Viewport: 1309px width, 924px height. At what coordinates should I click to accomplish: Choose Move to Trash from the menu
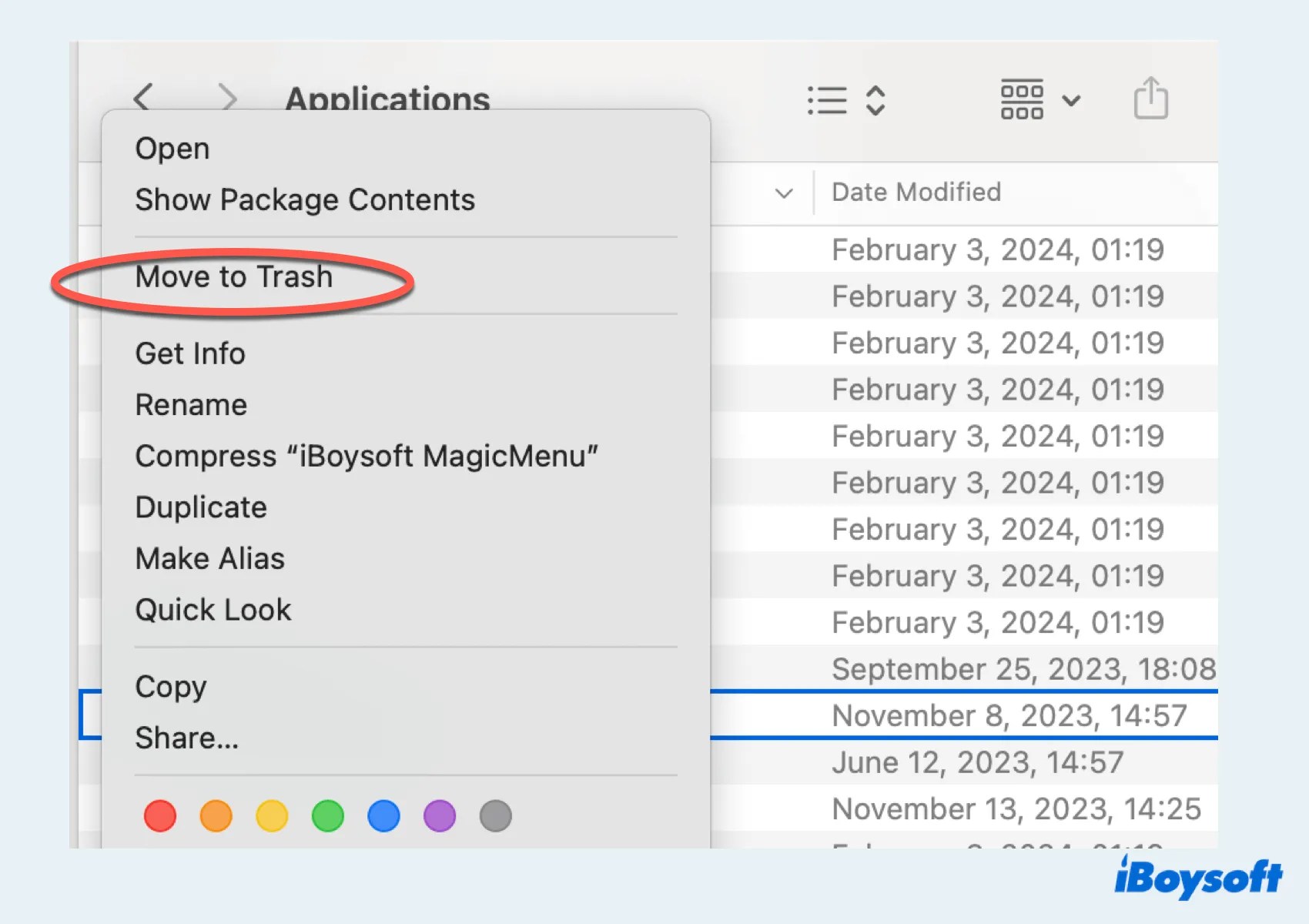(x=233, y=277)
